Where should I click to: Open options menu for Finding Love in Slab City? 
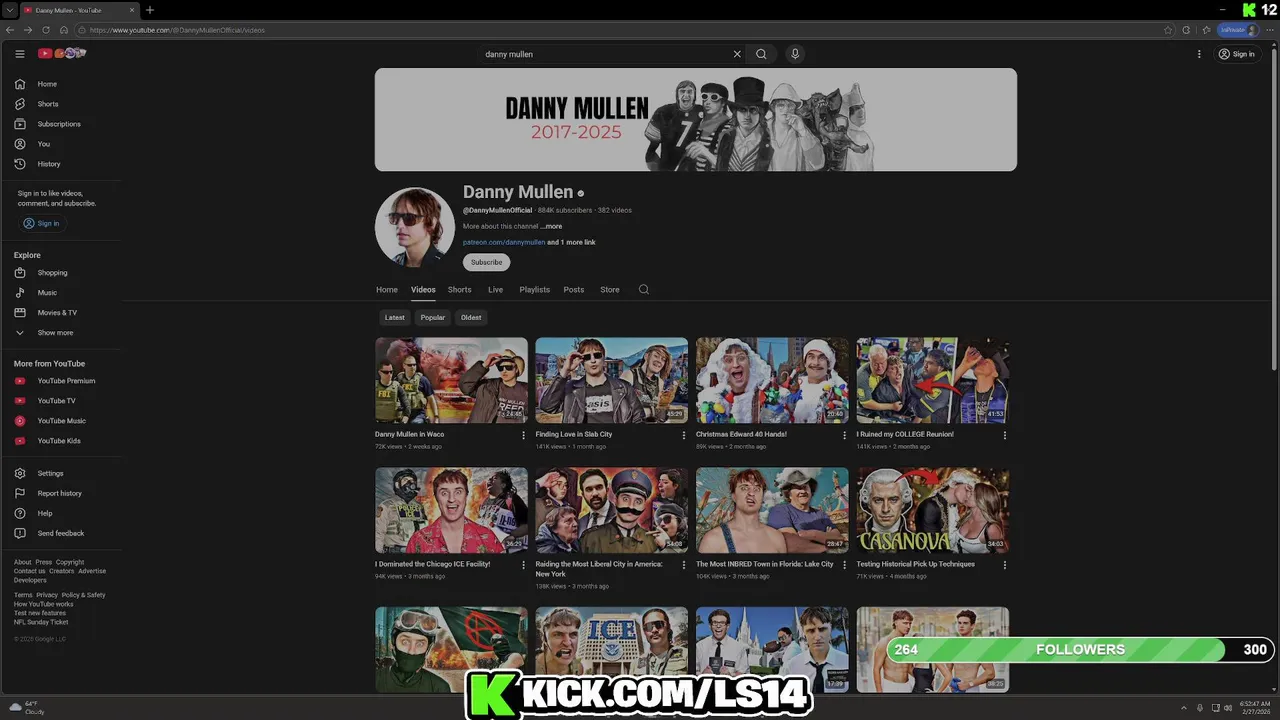click(x=684, y=435)
